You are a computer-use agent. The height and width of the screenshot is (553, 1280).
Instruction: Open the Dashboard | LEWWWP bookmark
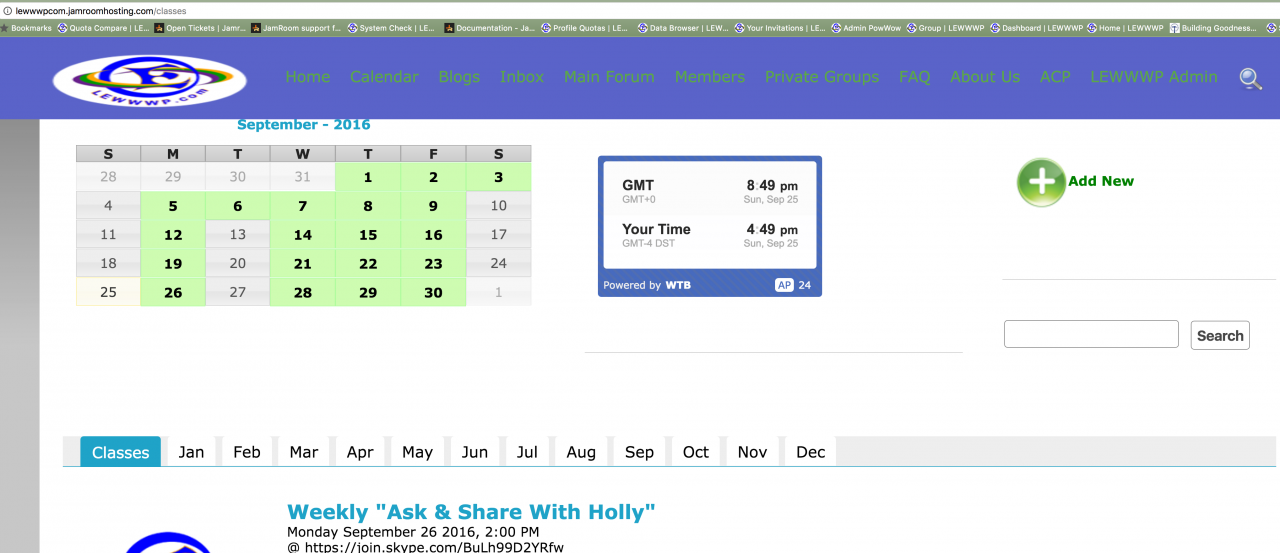(x=1036, y=28)
